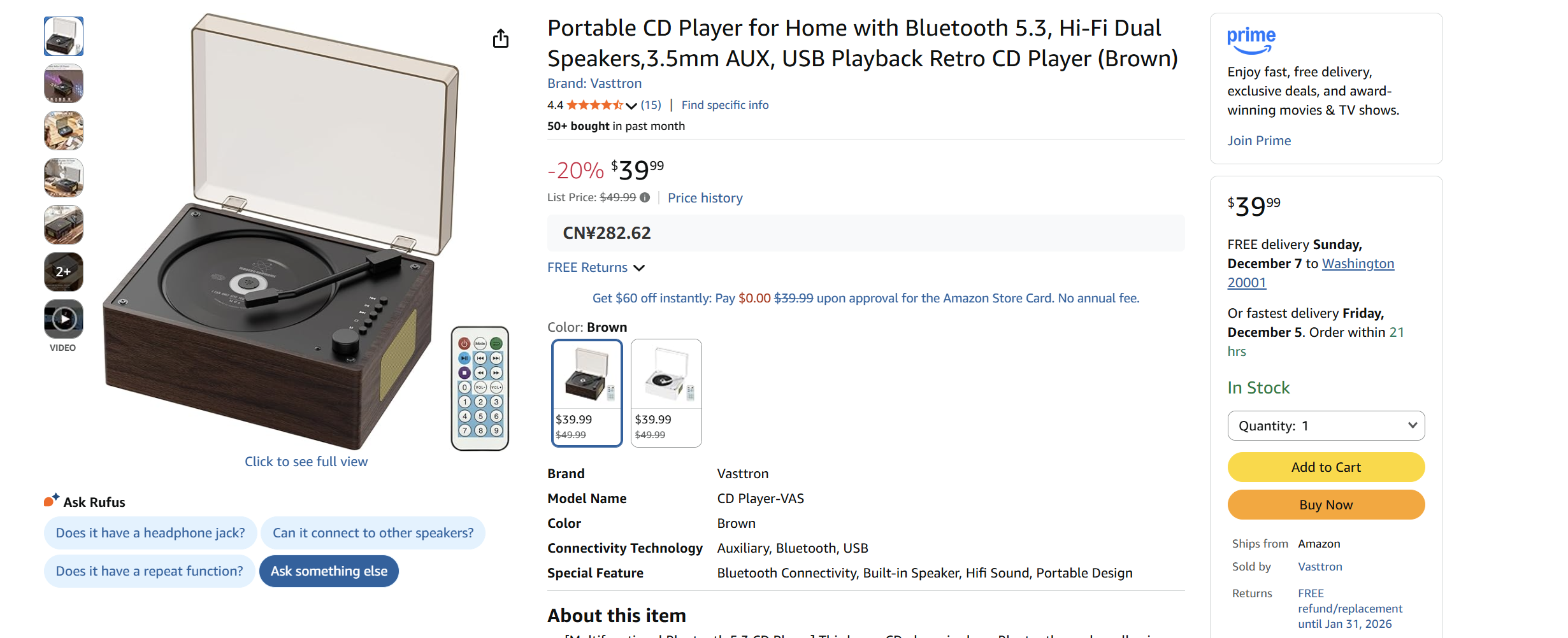
Task: Add the CD player to cart
Action: (1325, 466)
